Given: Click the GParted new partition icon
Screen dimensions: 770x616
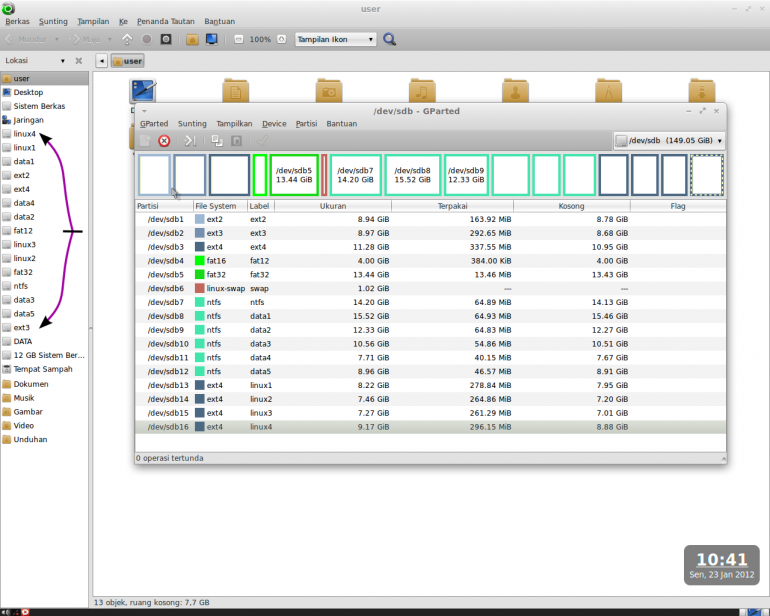Looking at the screenshot, I should (145, 141).
